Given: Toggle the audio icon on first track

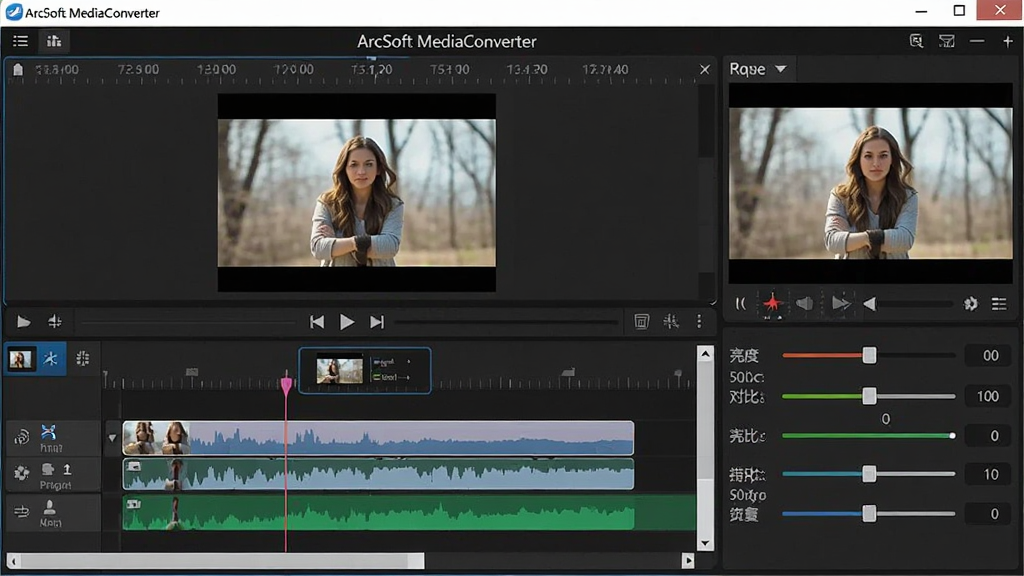Looking at the screenshot, I should point(22,438).
